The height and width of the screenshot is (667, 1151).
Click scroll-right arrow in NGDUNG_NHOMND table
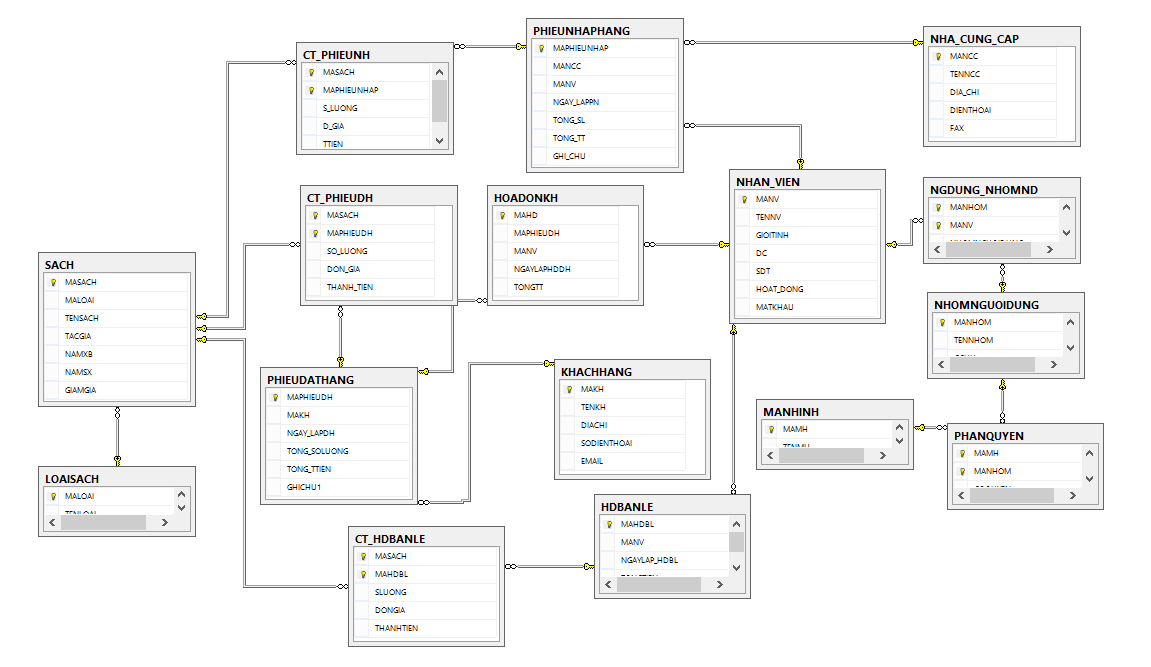point(1050,249)
